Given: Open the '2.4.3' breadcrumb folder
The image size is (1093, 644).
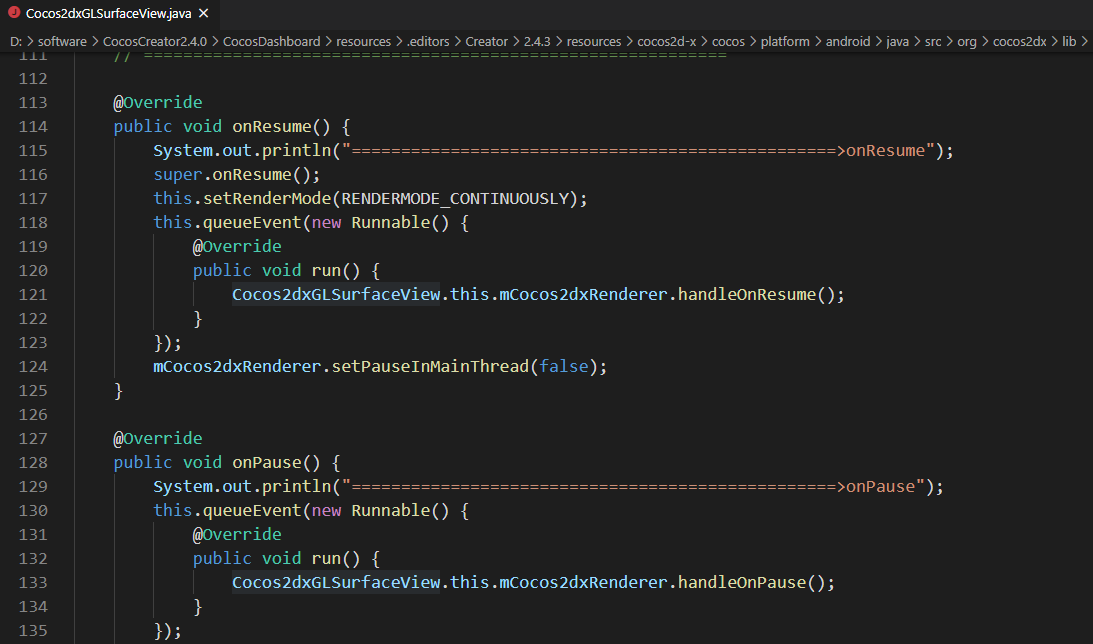Looking at the screenshot, I should (x=537, y=42).
